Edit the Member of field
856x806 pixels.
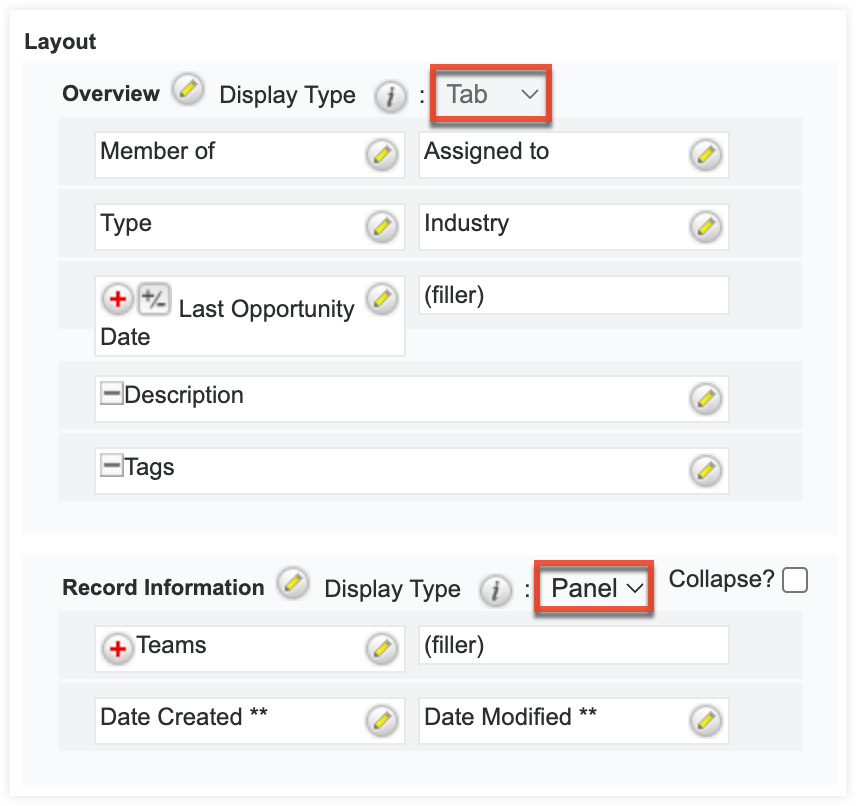click(382, 155)
